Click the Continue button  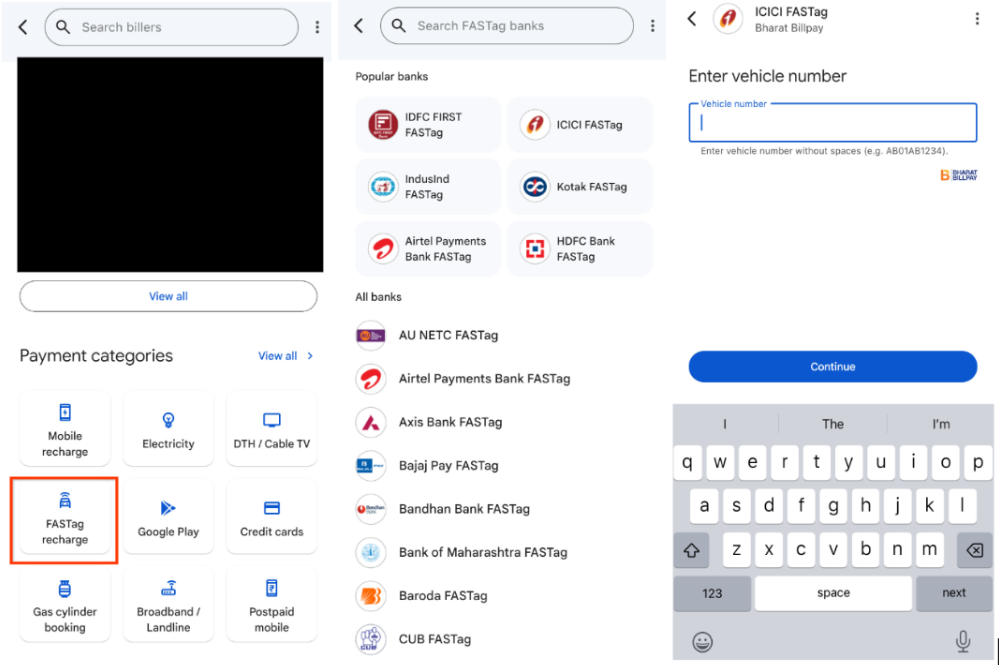tap(833, 366)
